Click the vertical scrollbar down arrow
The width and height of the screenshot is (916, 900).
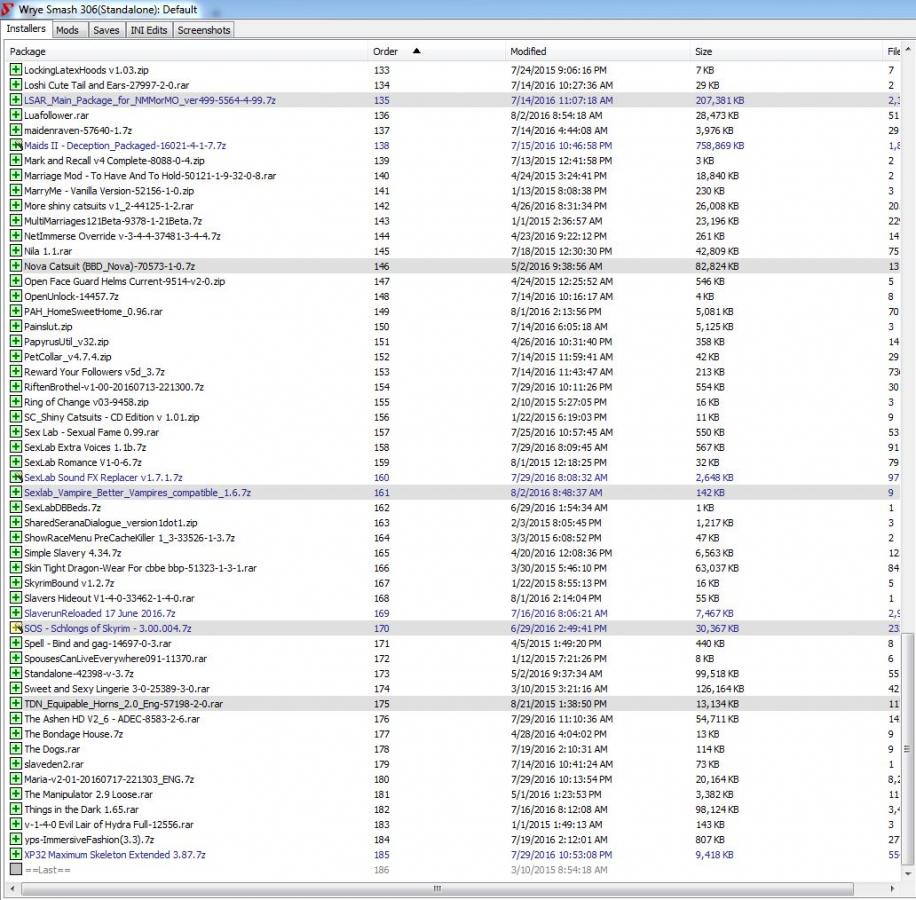coord(907,874)
